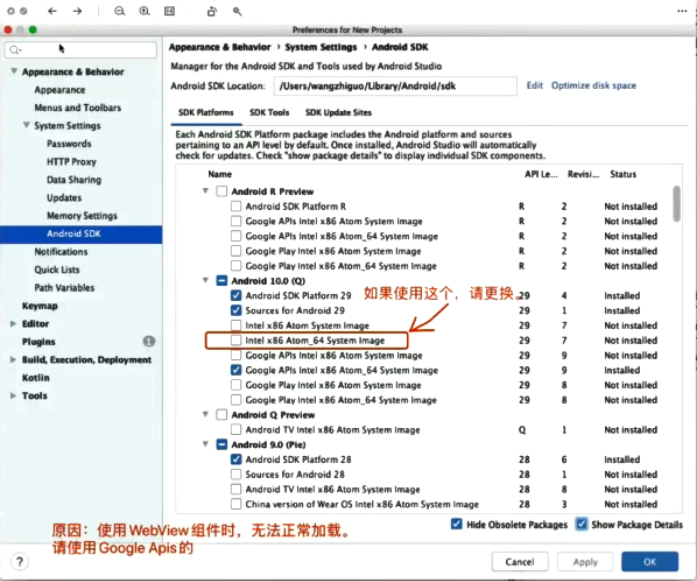Image resolution: width=697 pixels, height=581 pixels.
Task: Click the Cancel button
Action: tap(520, 562)
